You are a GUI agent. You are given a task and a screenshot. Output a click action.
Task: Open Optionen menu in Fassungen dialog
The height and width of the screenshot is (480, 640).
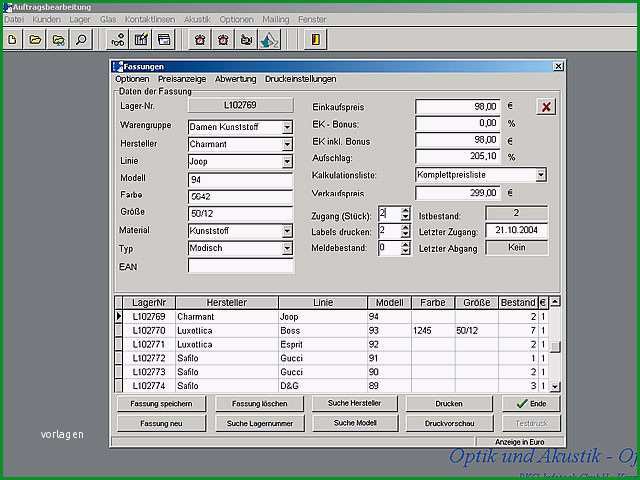[132, 79]
